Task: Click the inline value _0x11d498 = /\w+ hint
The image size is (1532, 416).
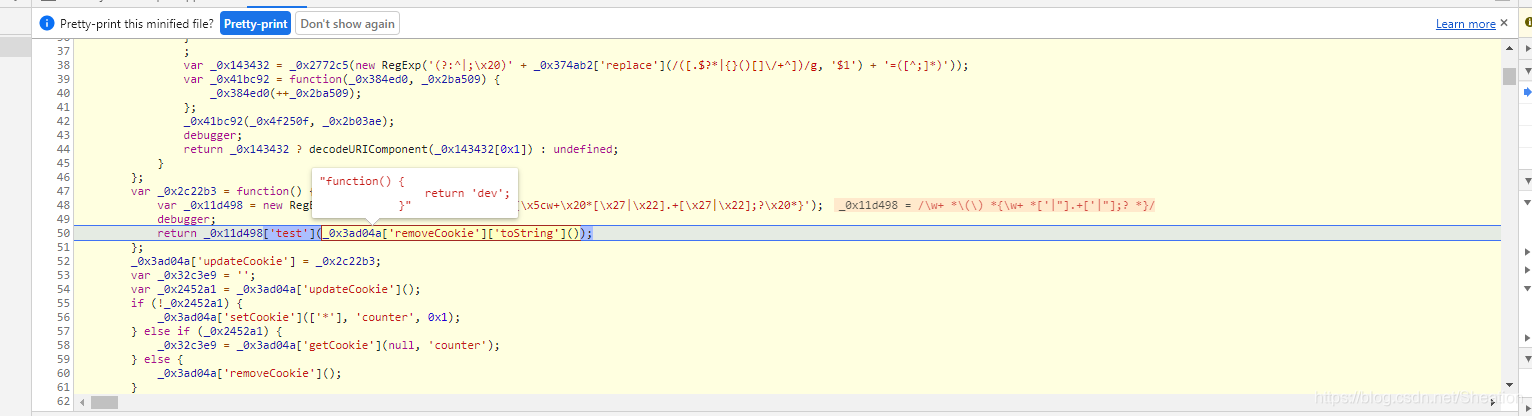Action: [997, 205]
